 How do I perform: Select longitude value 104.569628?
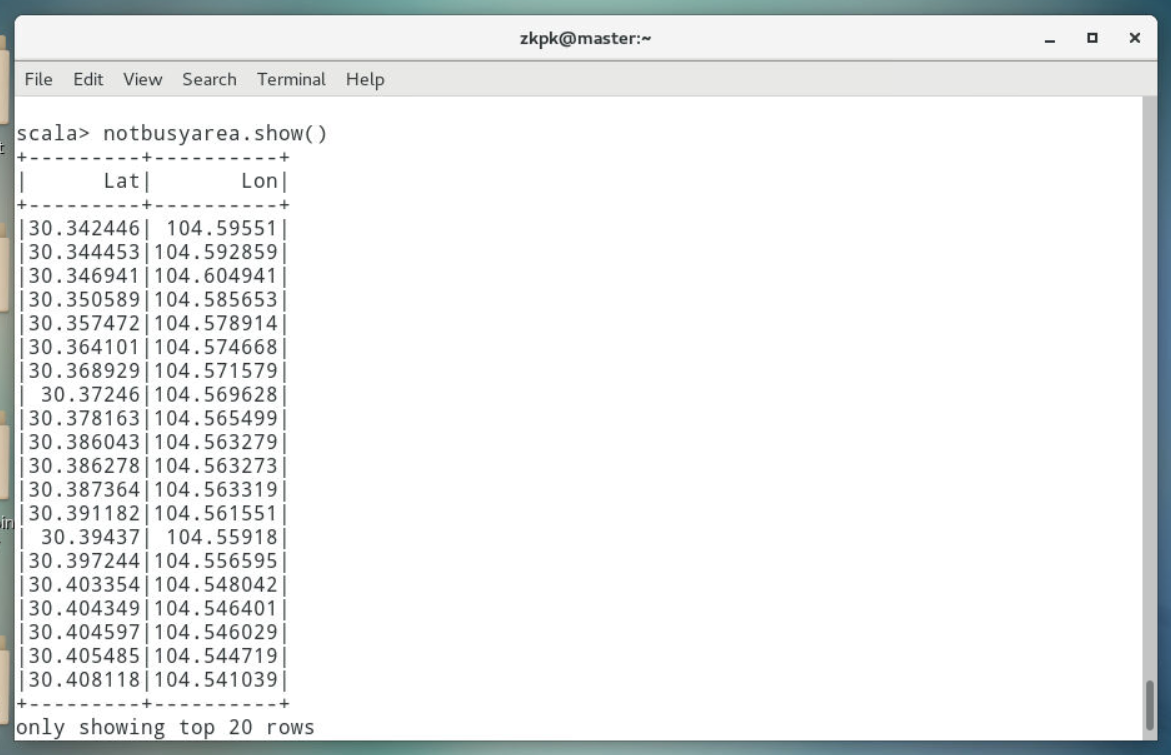pos(216,395)
